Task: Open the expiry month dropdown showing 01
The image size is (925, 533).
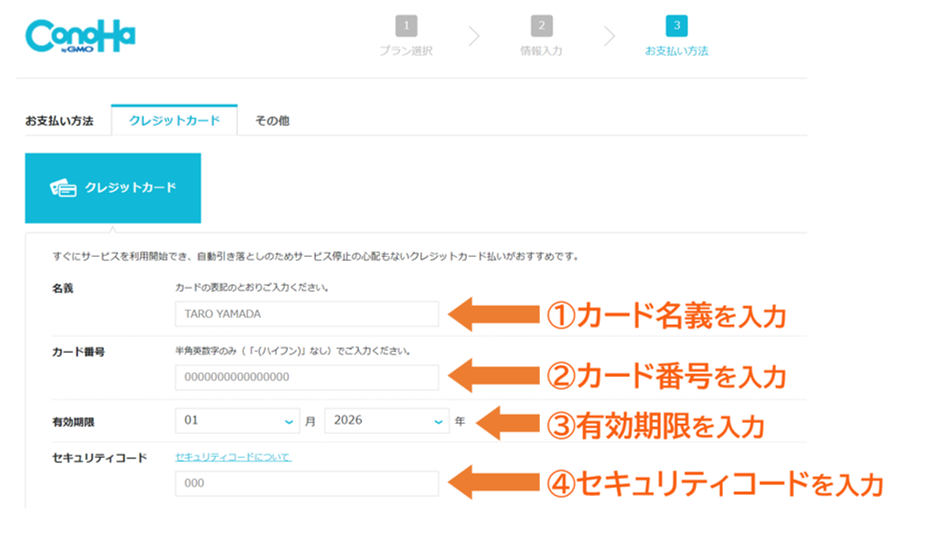Action: point(237,421)
